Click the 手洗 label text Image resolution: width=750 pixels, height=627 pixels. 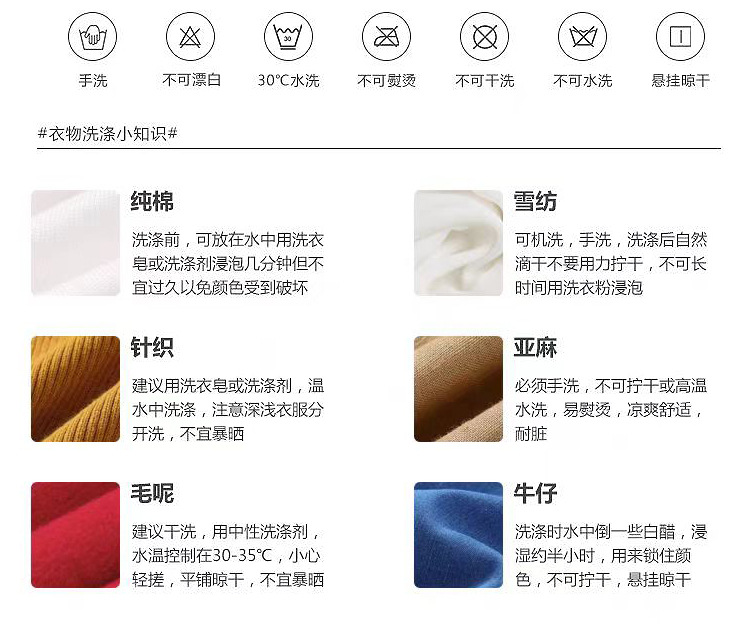point(93,80)
